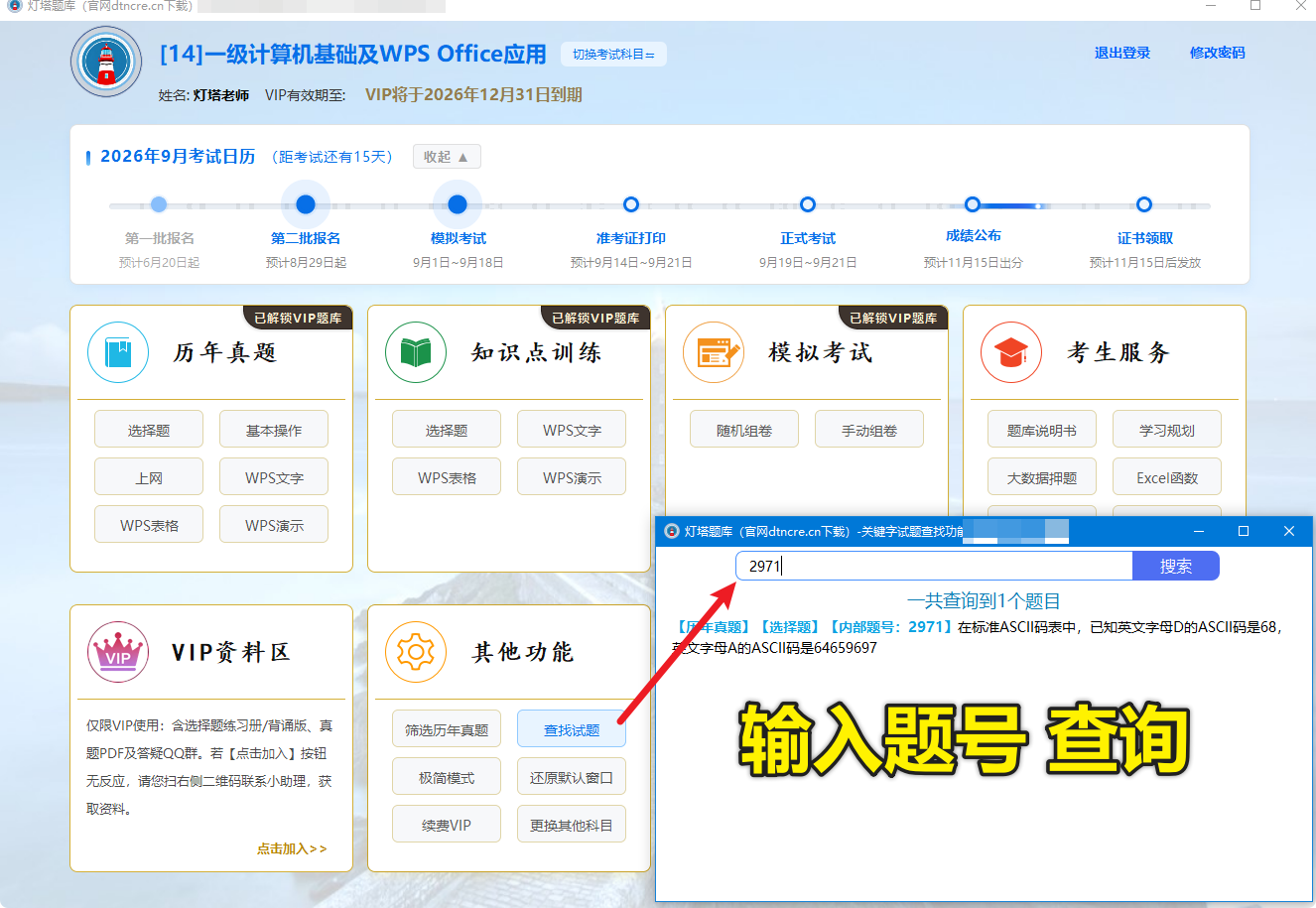Open 选择题 under 历年真题
1316x908 pixels.
pos(149,430)
